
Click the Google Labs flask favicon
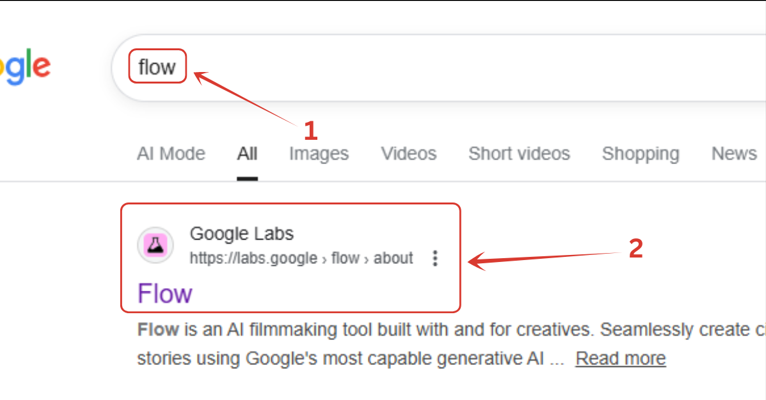[154, 245]
